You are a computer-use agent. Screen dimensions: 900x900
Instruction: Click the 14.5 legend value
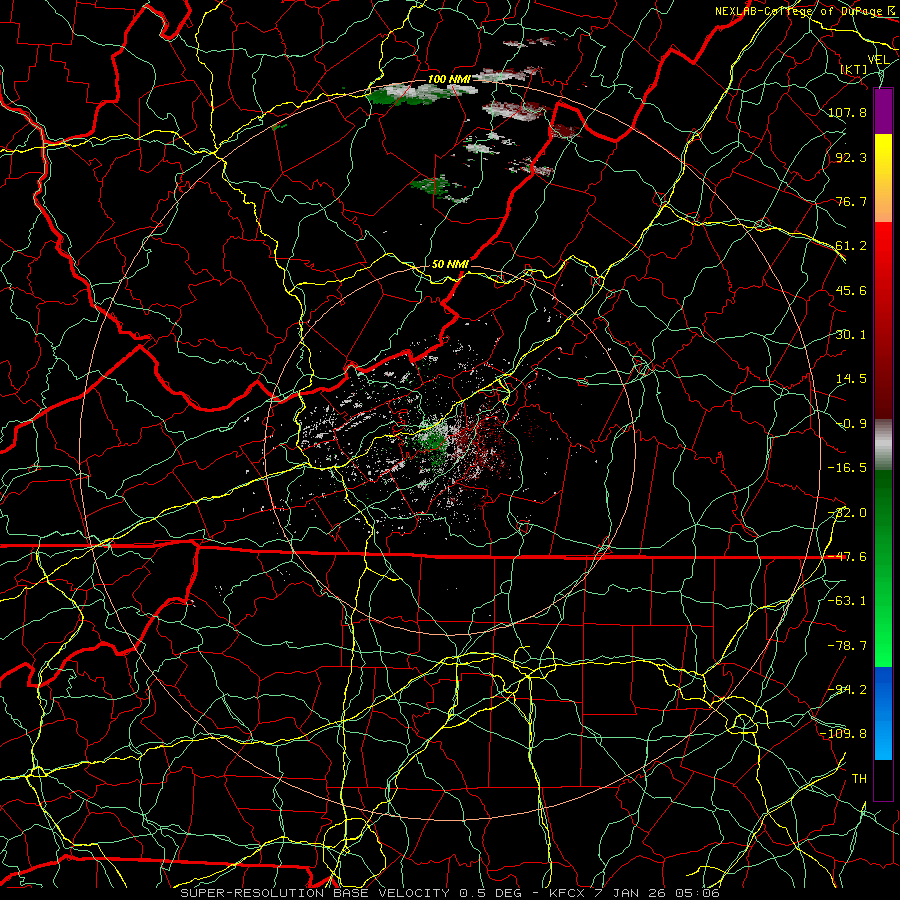[x=851, y=379]
